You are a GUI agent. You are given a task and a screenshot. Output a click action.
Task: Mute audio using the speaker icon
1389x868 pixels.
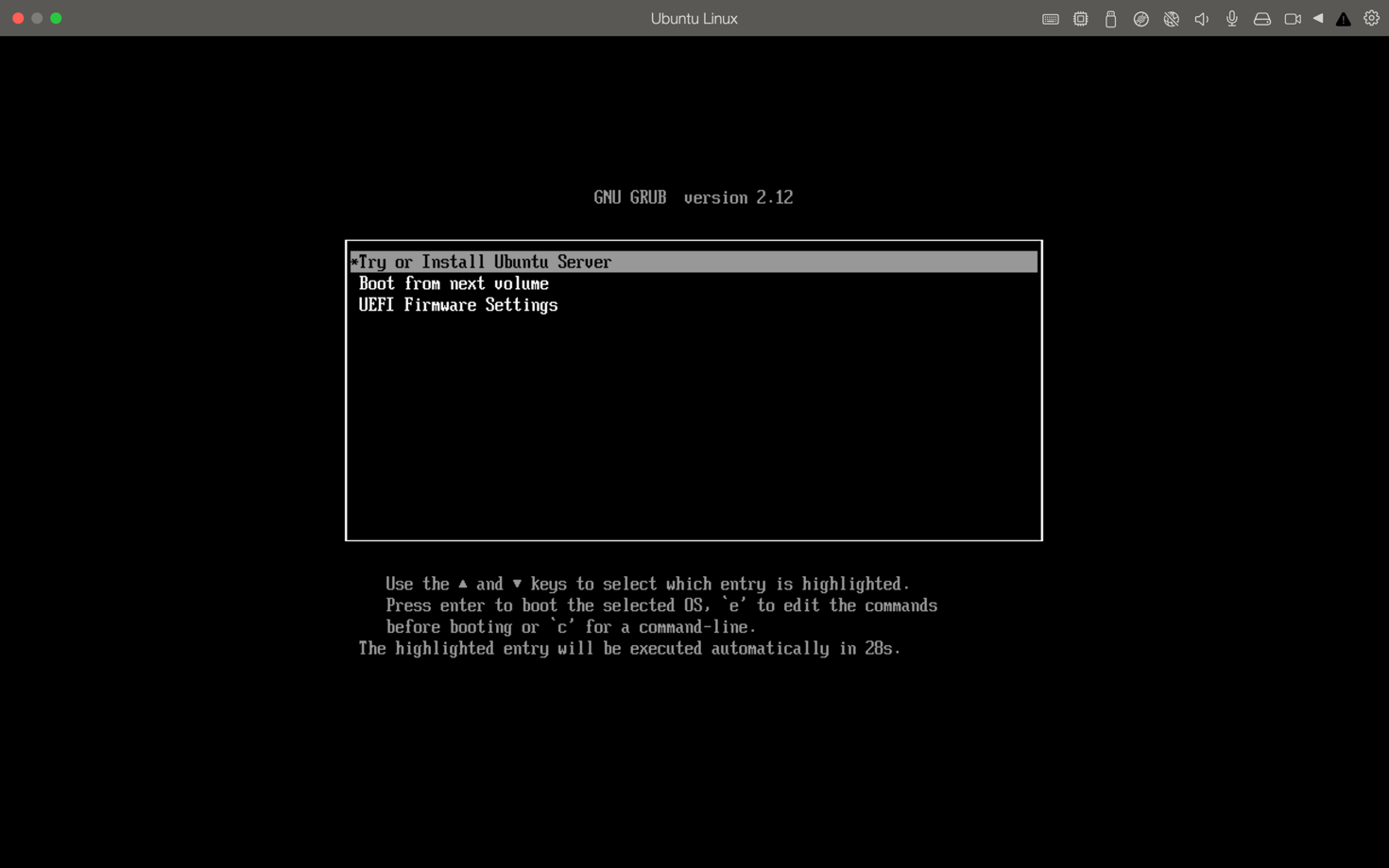(1201, 18)
